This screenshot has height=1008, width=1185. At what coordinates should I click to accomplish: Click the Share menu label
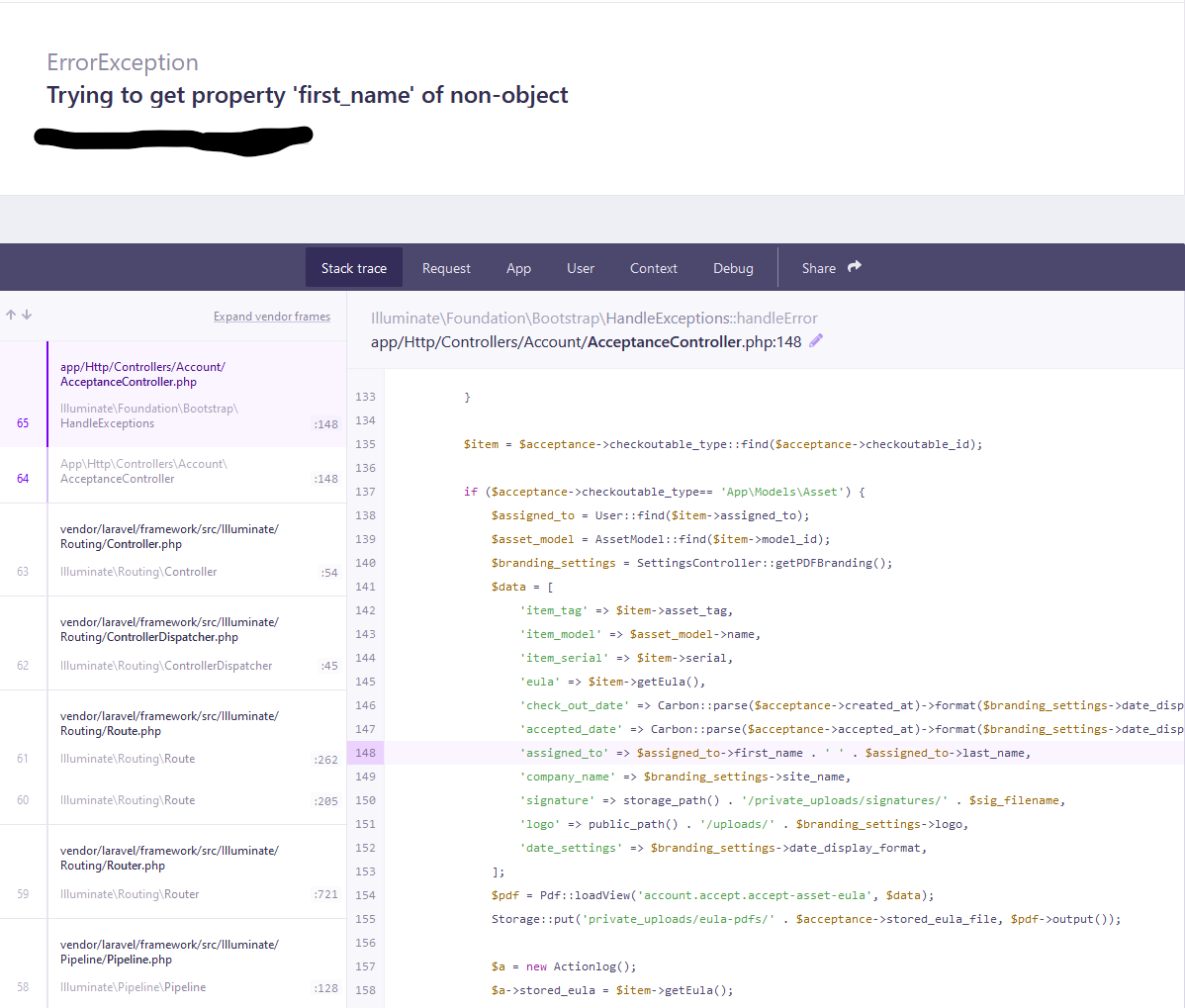click(x=818, y=268)
